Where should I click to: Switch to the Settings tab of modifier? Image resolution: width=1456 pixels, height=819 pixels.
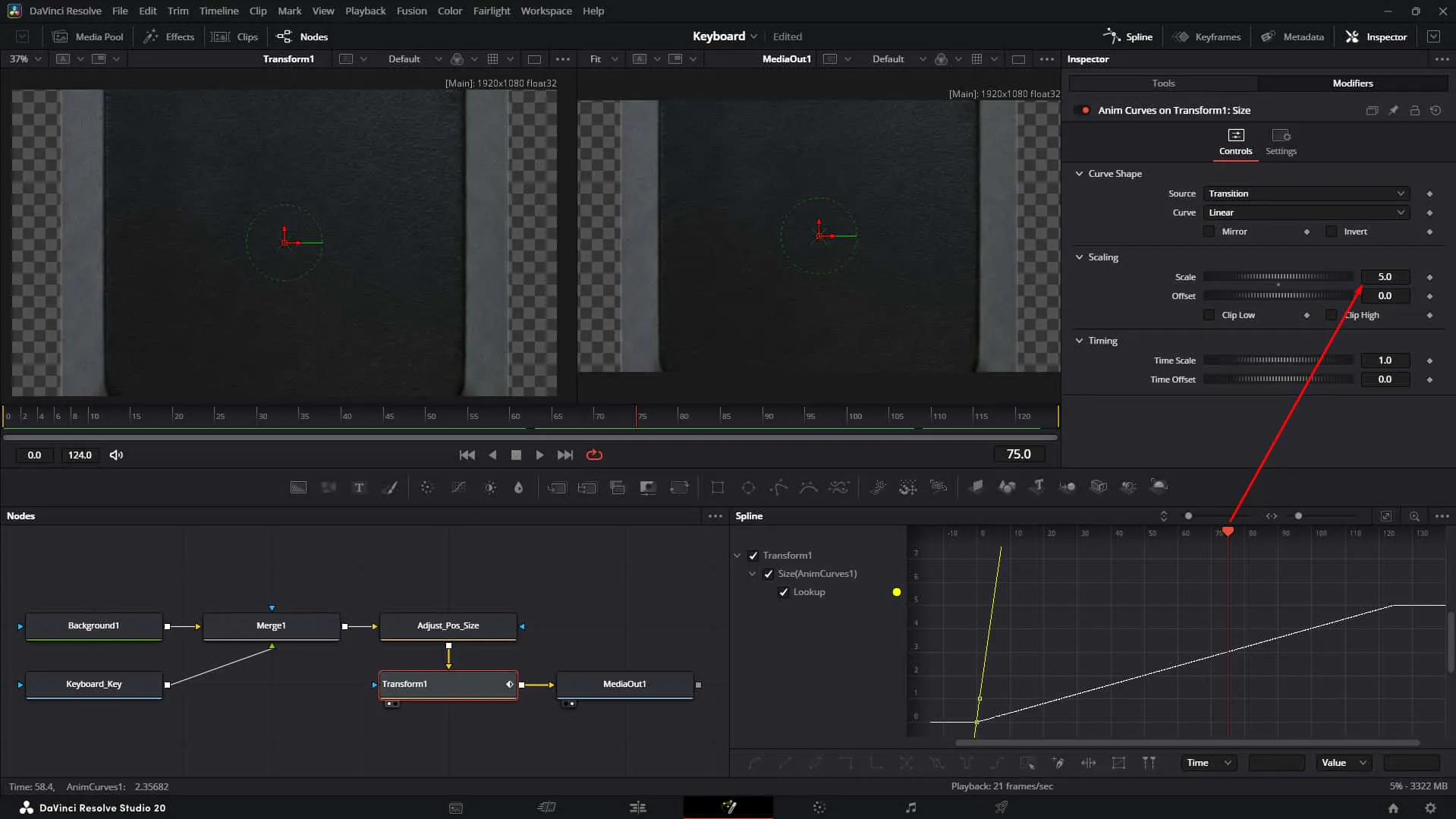[1281, 142]
